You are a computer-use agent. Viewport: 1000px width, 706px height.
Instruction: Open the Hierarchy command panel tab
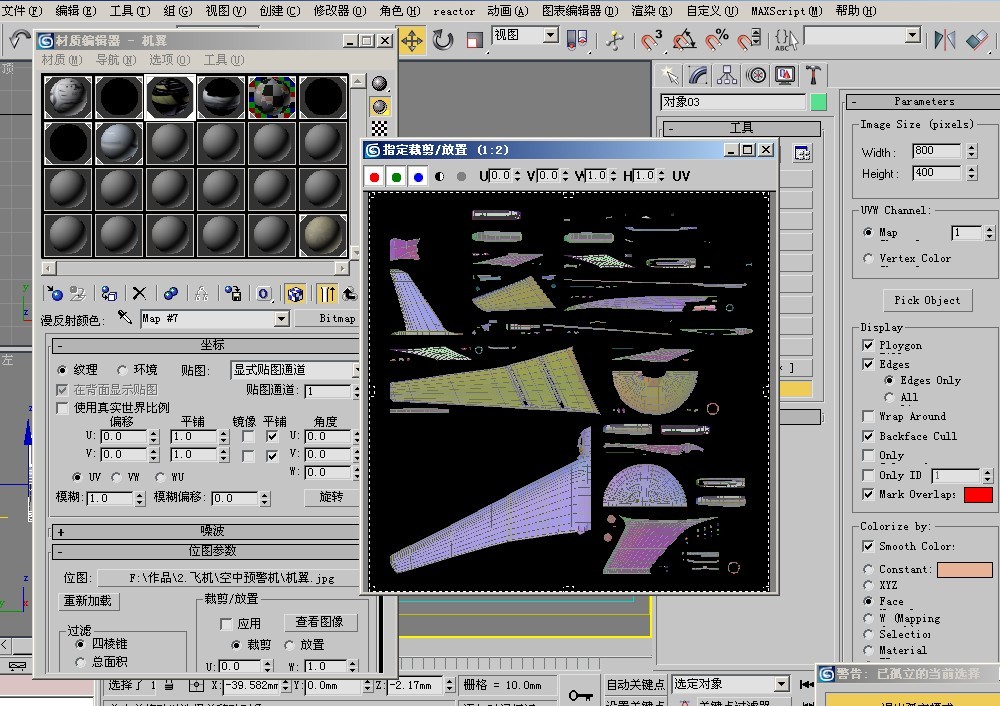click(727, 75)
